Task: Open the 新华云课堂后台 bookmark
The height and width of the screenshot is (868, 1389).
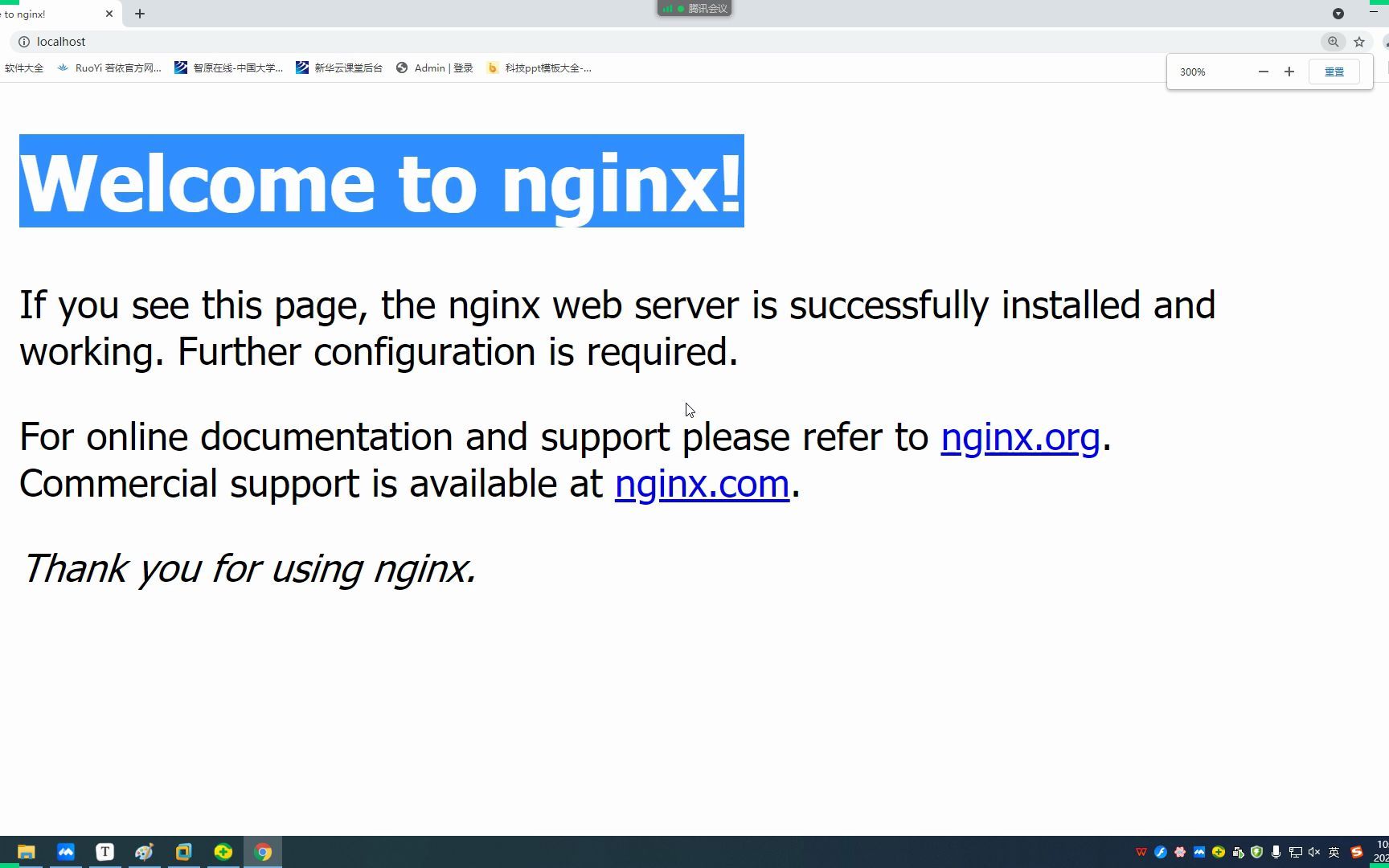Action: coord(339,68)
